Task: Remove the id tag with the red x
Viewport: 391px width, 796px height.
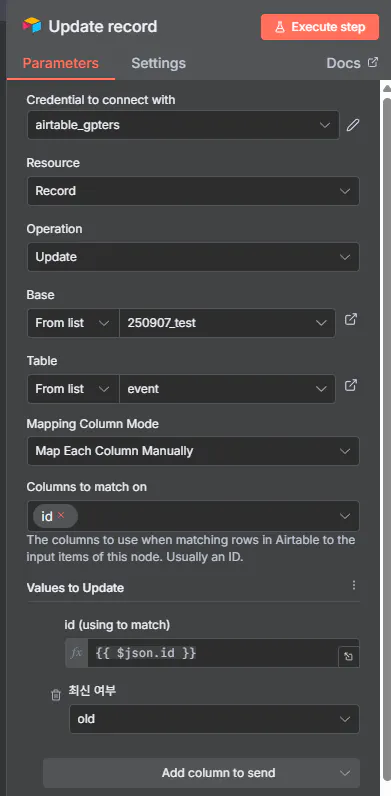Action: [x=61, y=515]
